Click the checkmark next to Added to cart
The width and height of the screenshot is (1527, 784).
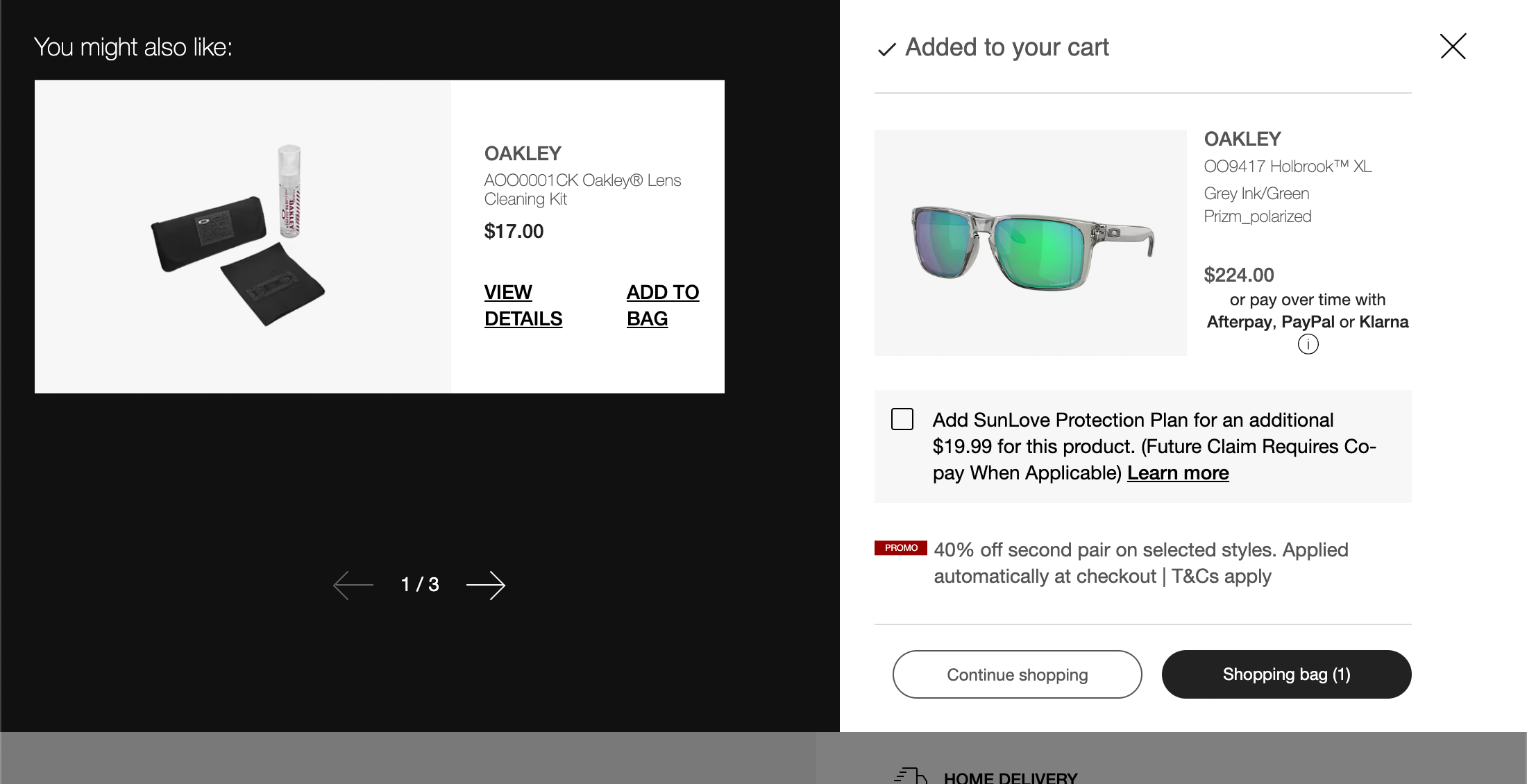[886, 49]
